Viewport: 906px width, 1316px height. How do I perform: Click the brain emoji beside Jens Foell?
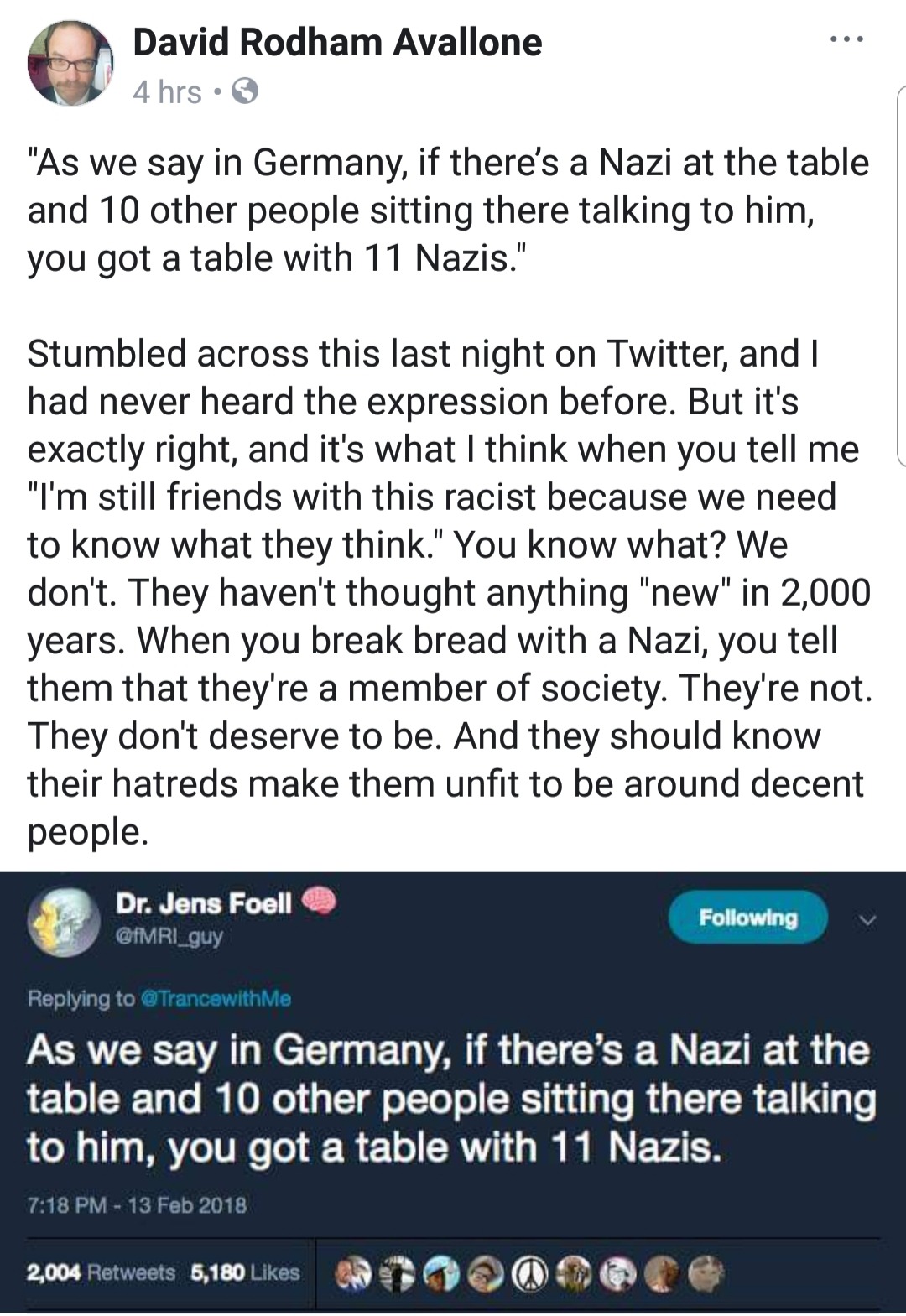(319, 902)
